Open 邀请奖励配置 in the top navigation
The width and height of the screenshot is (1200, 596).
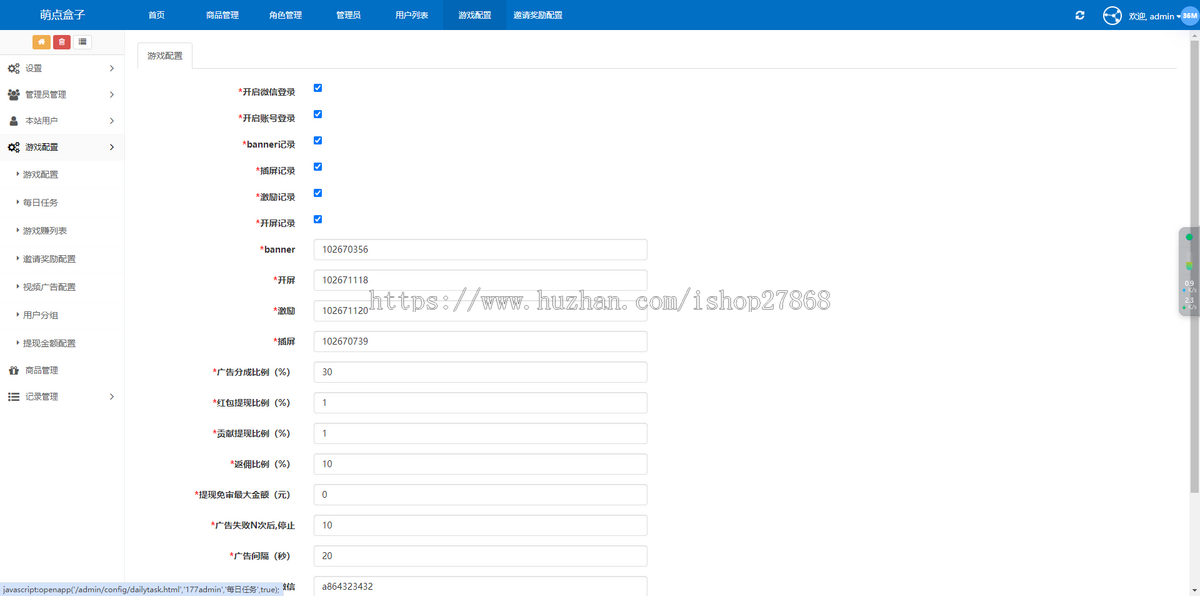point(537,15)
